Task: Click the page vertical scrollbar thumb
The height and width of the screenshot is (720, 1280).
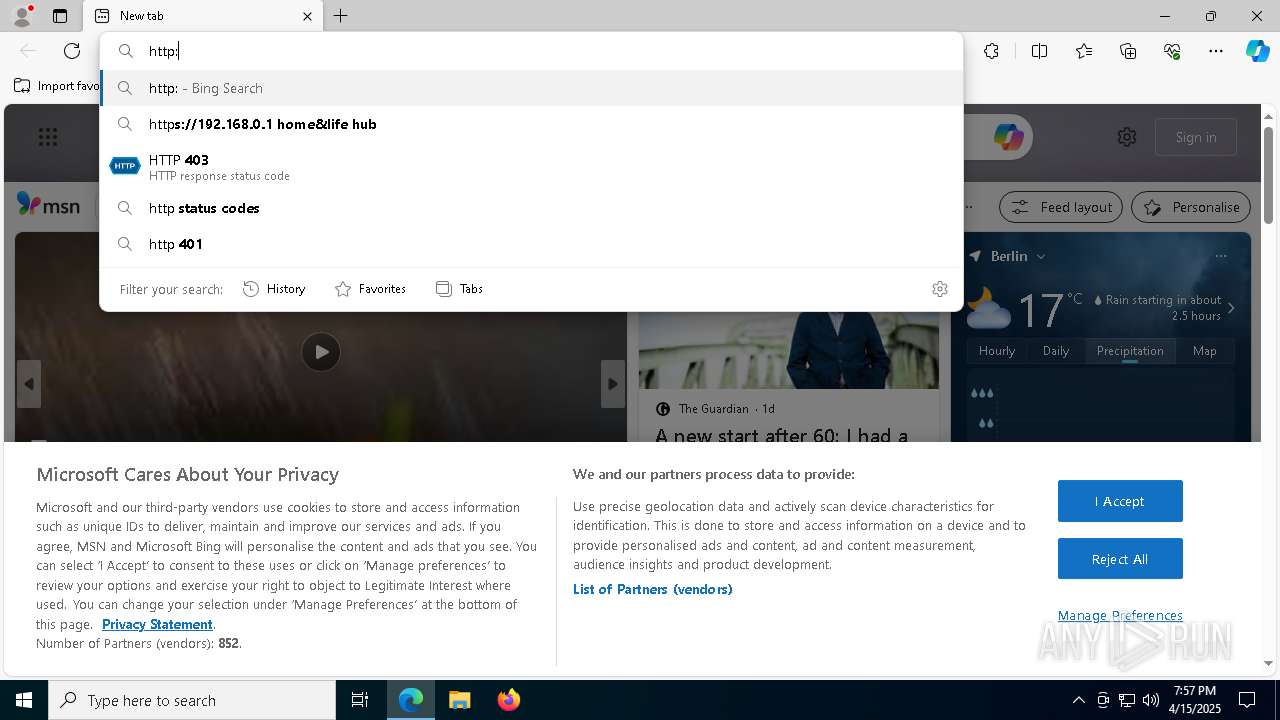Action: point(1268,175)
